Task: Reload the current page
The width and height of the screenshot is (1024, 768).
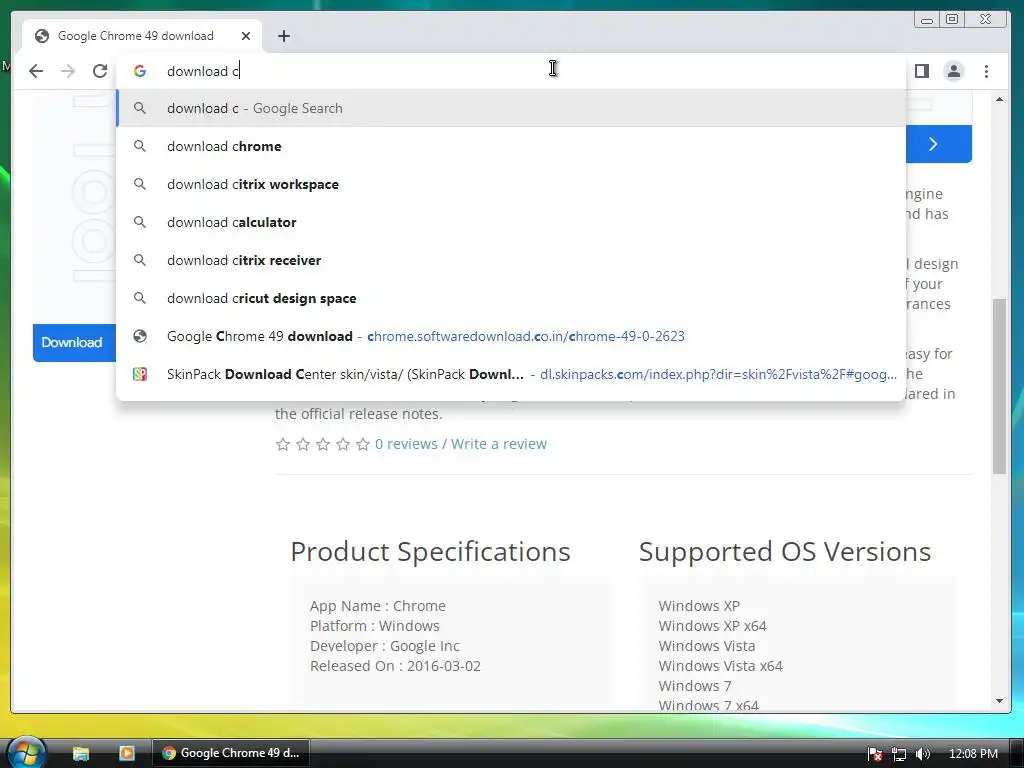Action: 100,71
